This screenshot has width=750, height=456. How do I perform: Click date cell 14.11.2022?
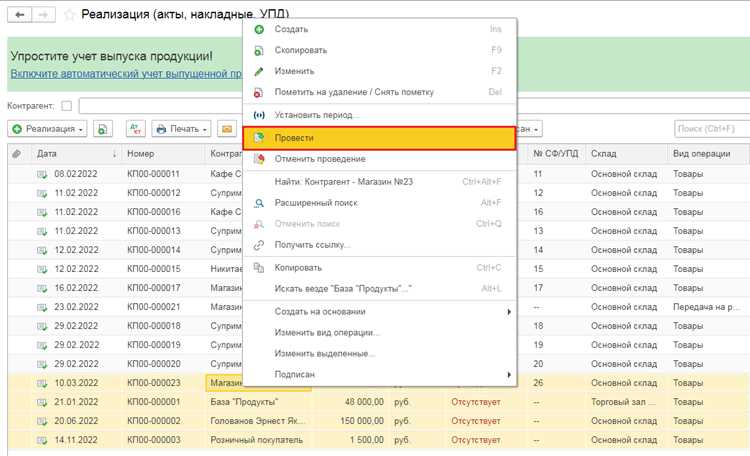(76, 440)
